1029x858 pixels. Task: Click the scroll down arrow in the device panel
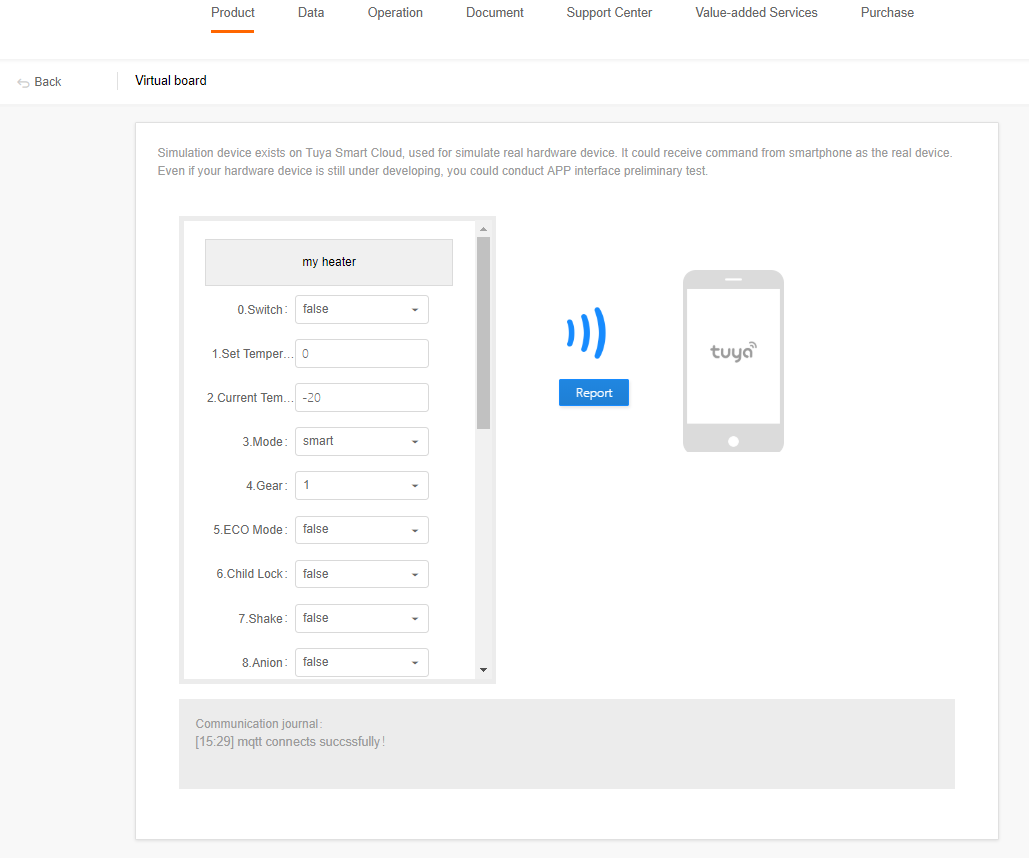pyautogui.click(x=483, y=669)
